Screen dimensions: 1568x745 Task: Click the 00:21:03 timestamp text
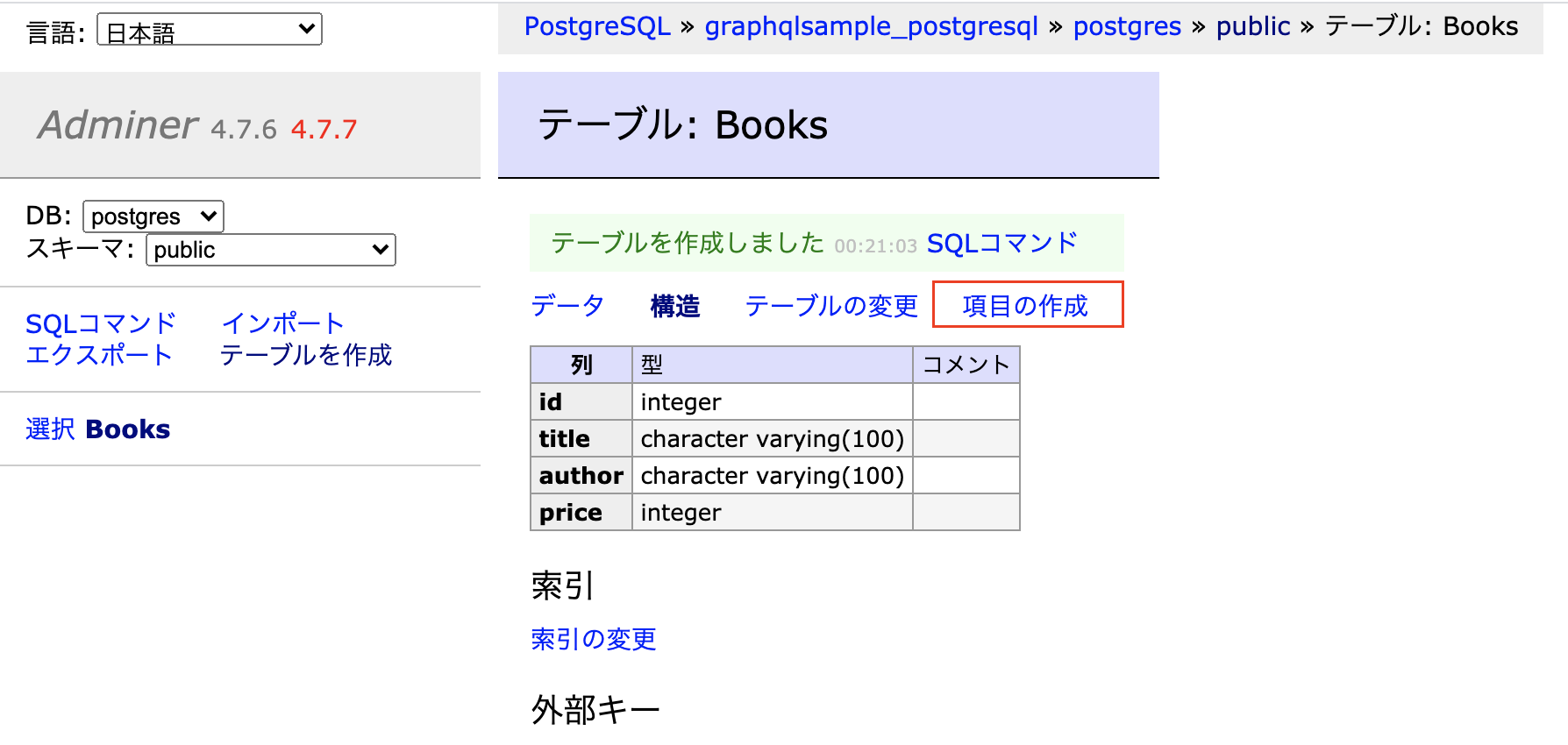point(875,246)
